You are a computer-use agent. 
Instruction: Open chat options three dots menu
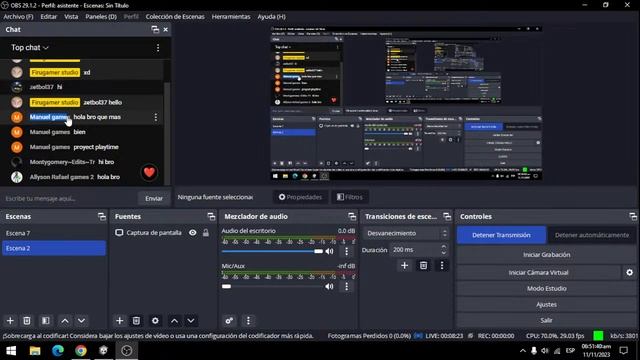point(158,48)
